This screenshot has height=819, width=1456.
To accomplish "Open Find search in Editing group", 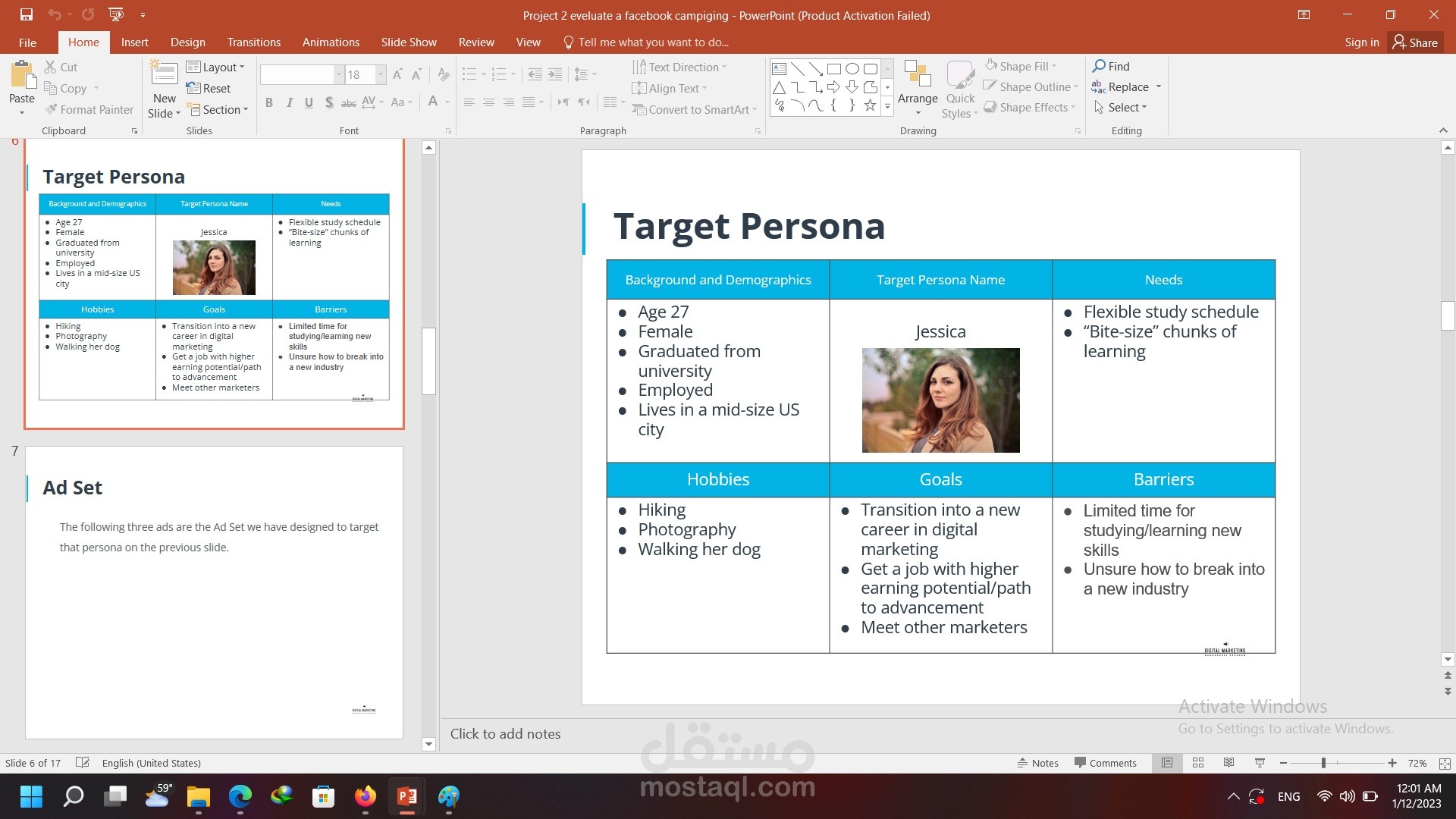I will coord(1111,66).
